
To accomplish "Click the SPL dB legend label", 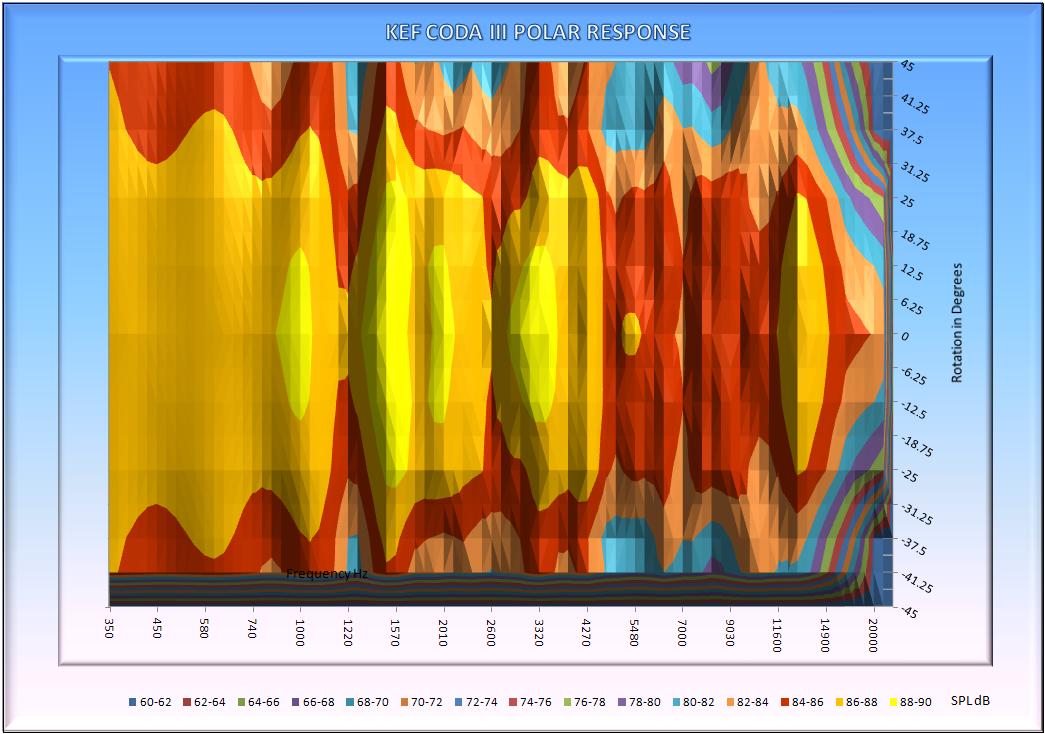I will click(x=970, y=701).
